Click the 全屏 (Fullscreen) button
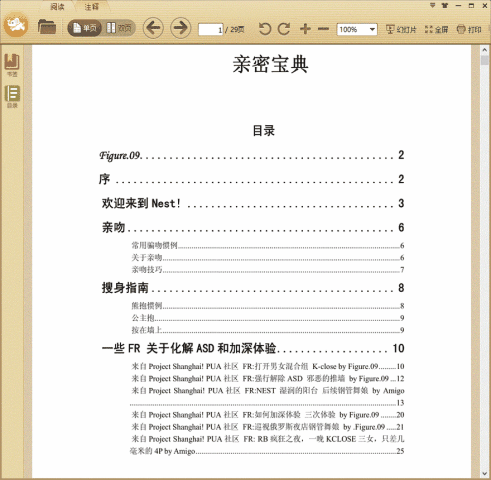Screen dimensions: 491x480 [436, 30]
